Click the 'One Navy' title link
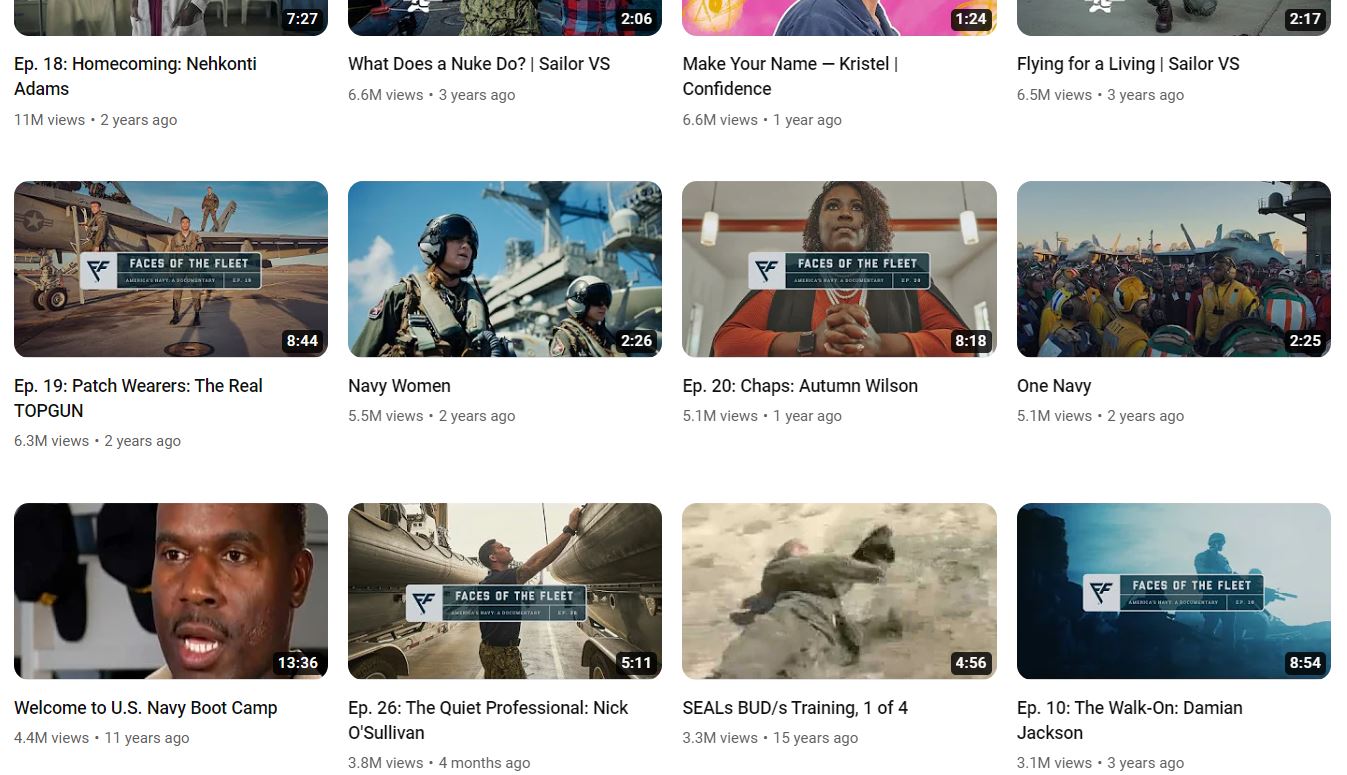 pos(1053,386)
